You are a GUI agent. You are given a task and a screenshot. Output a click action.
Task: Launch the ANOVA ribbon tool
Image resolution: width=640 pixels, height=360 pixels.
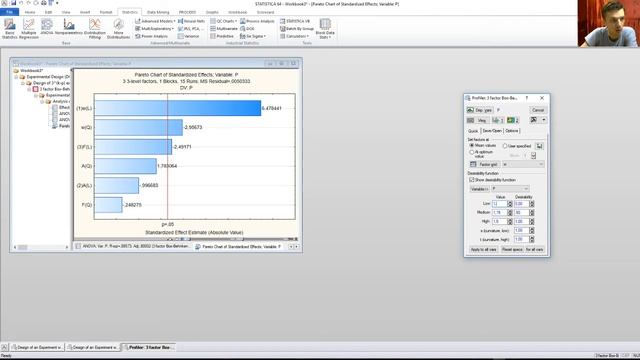pyautogui.click(x=47, y=27)
